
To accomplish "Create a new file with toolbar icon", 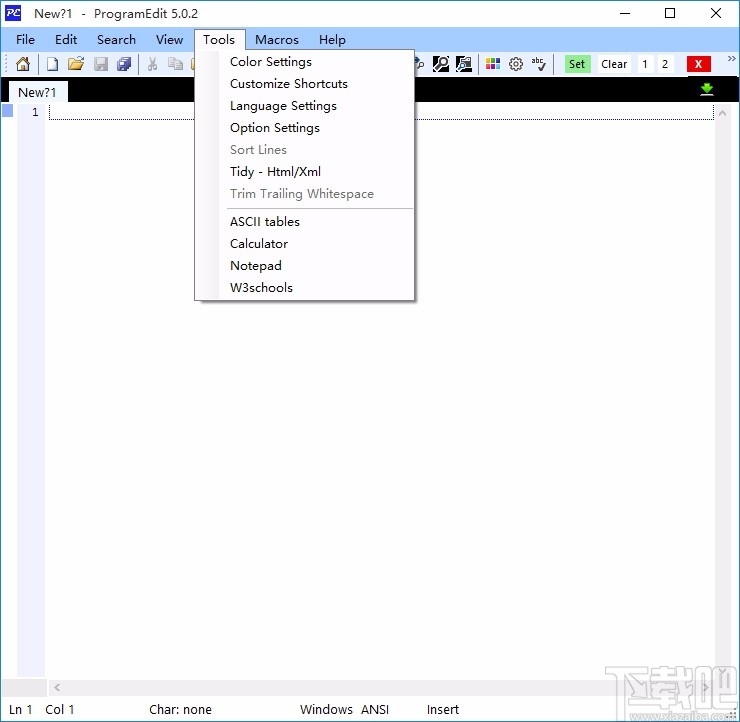I will 52,64.
